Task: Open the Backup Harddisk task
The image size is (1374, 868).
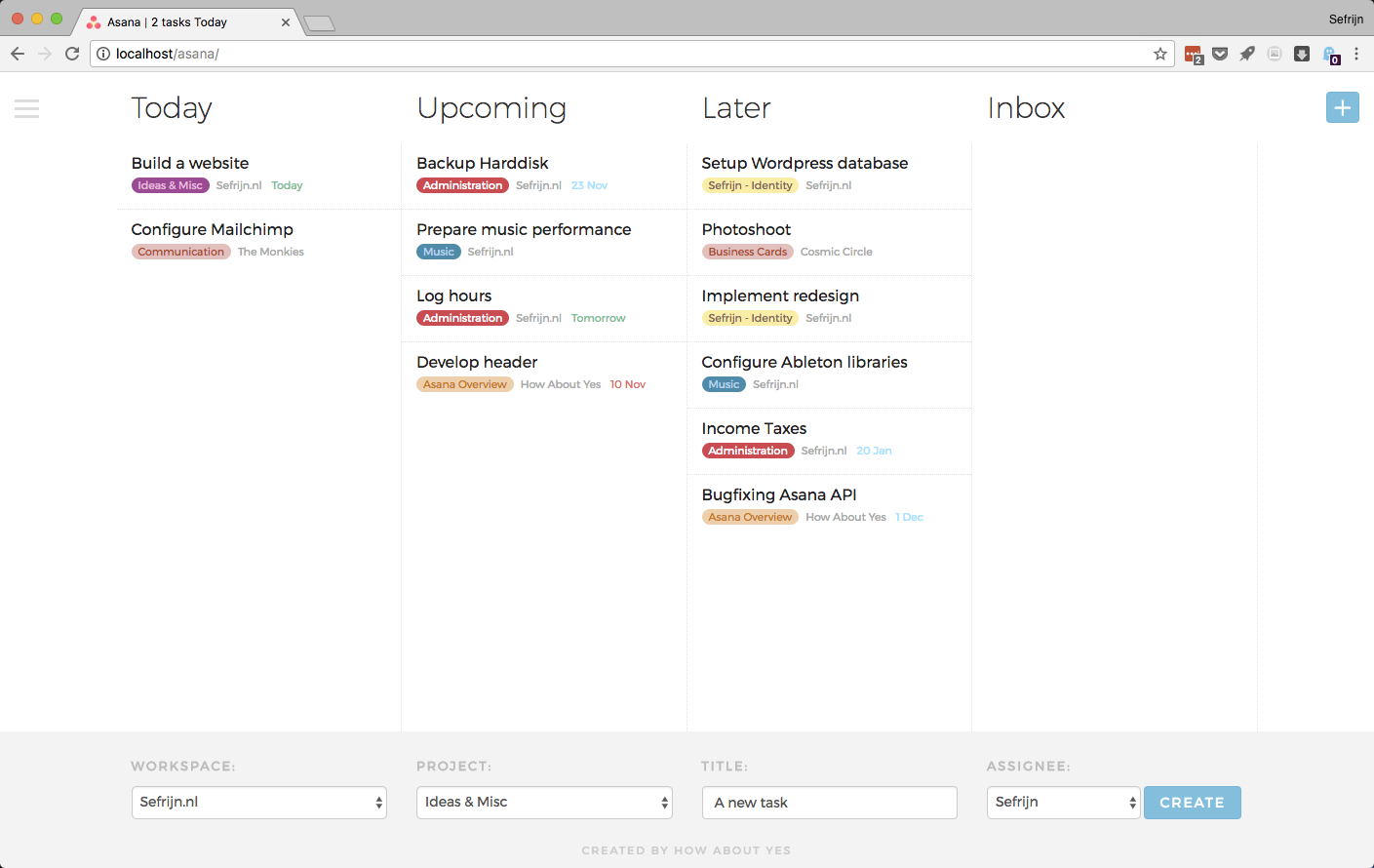Action: [x=483, y=163]
